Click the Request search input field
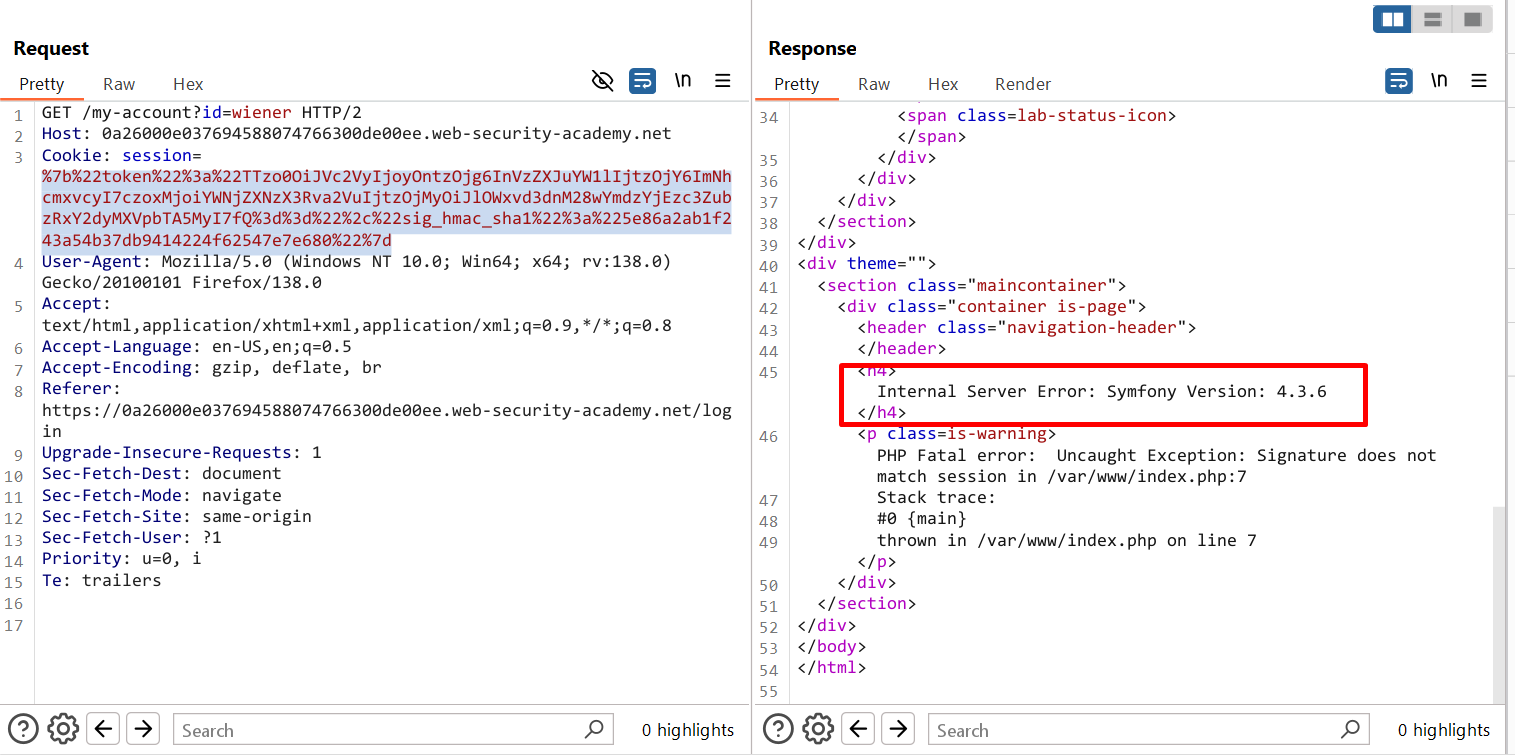The height and width of the screenshot is (755, 1515). pyautogui.click(x=380, y=730)
